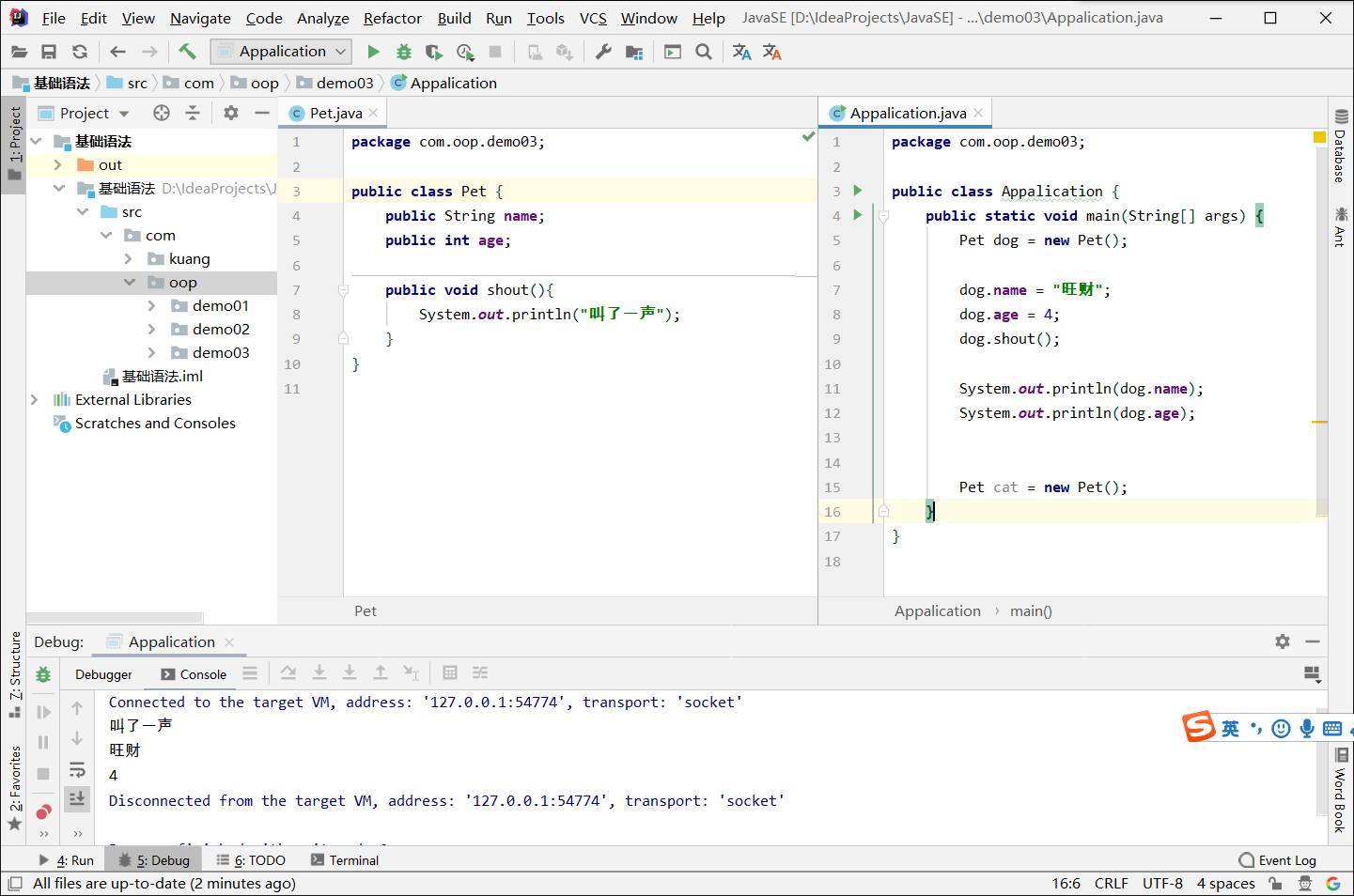Click View Breakpoints red circles icon
The width and height of the screenshot is (1354, 896).
[x=43, y=811]
